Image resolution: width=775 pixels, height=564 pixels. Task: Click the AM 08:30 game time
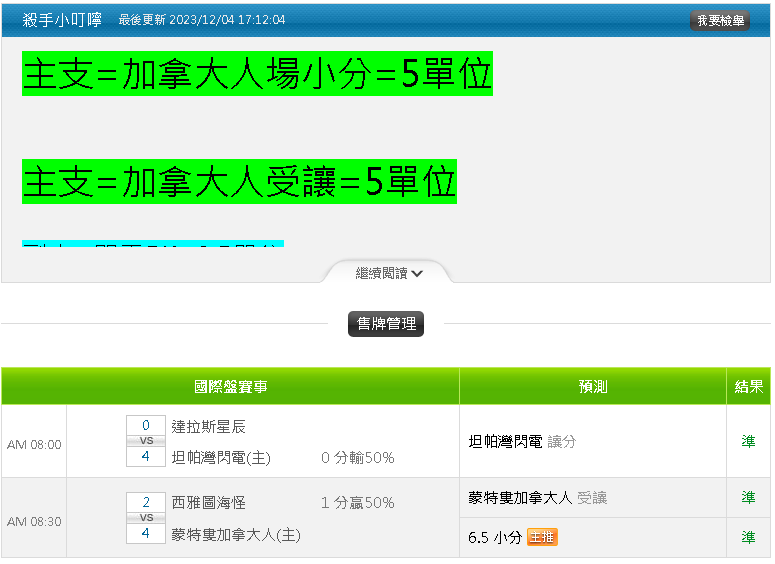tap(34, 521)
